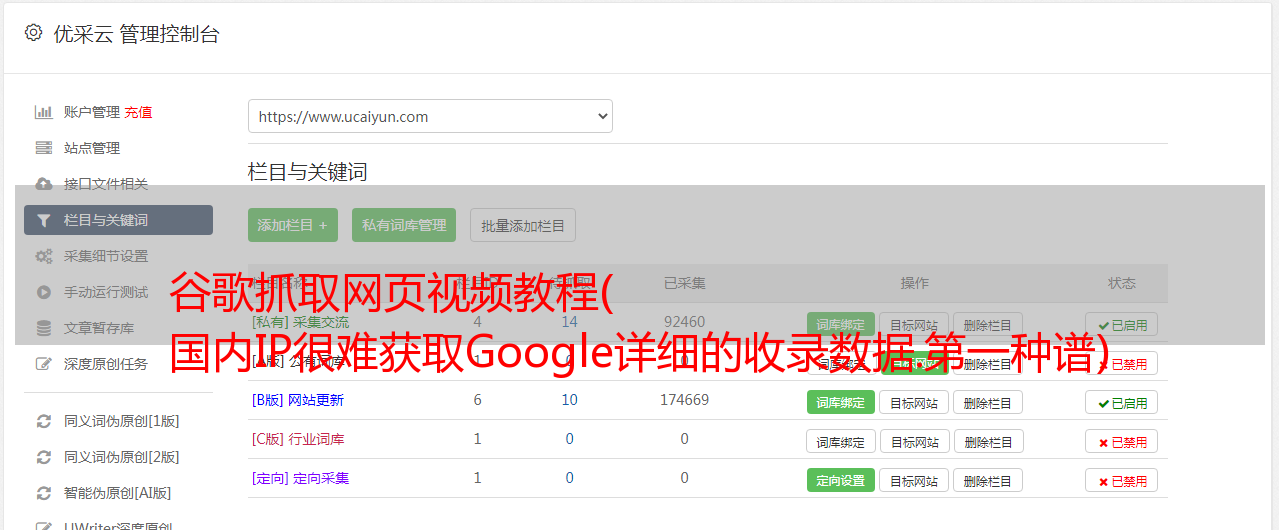Viewport: 1279px width, 530px height.
Task: Click the gears icon beside 采集细节设置
Action: pos(44,256)
